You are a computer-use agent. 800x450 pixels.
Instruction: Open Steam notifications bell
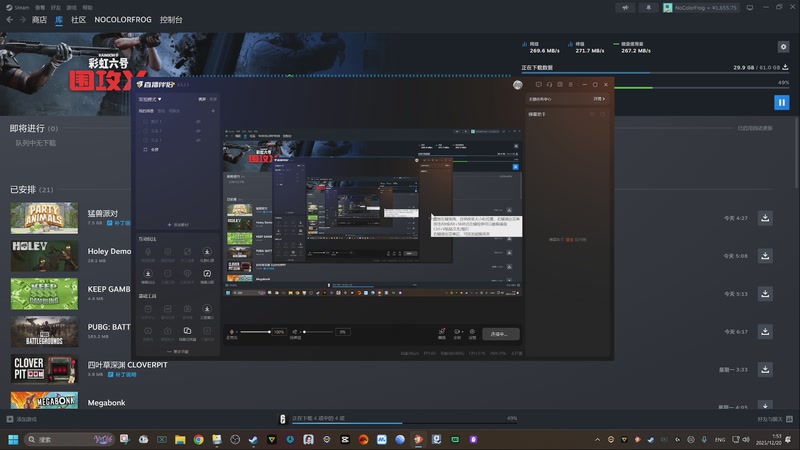point(648,8)
